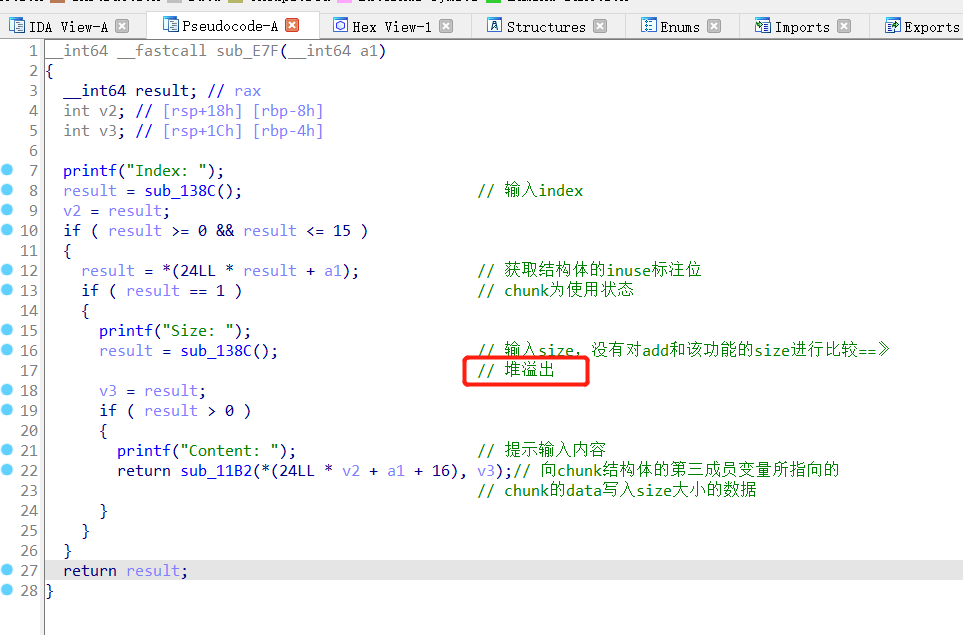Select the a1 parameter in function signature
The height and width of the screenshot is (635, 963).
[369, 51]
